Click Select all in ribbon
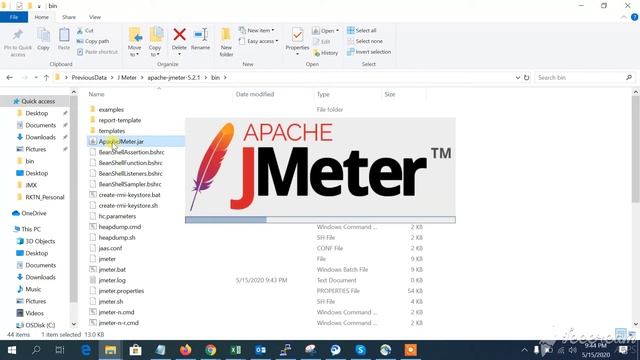 click(362, 31)
